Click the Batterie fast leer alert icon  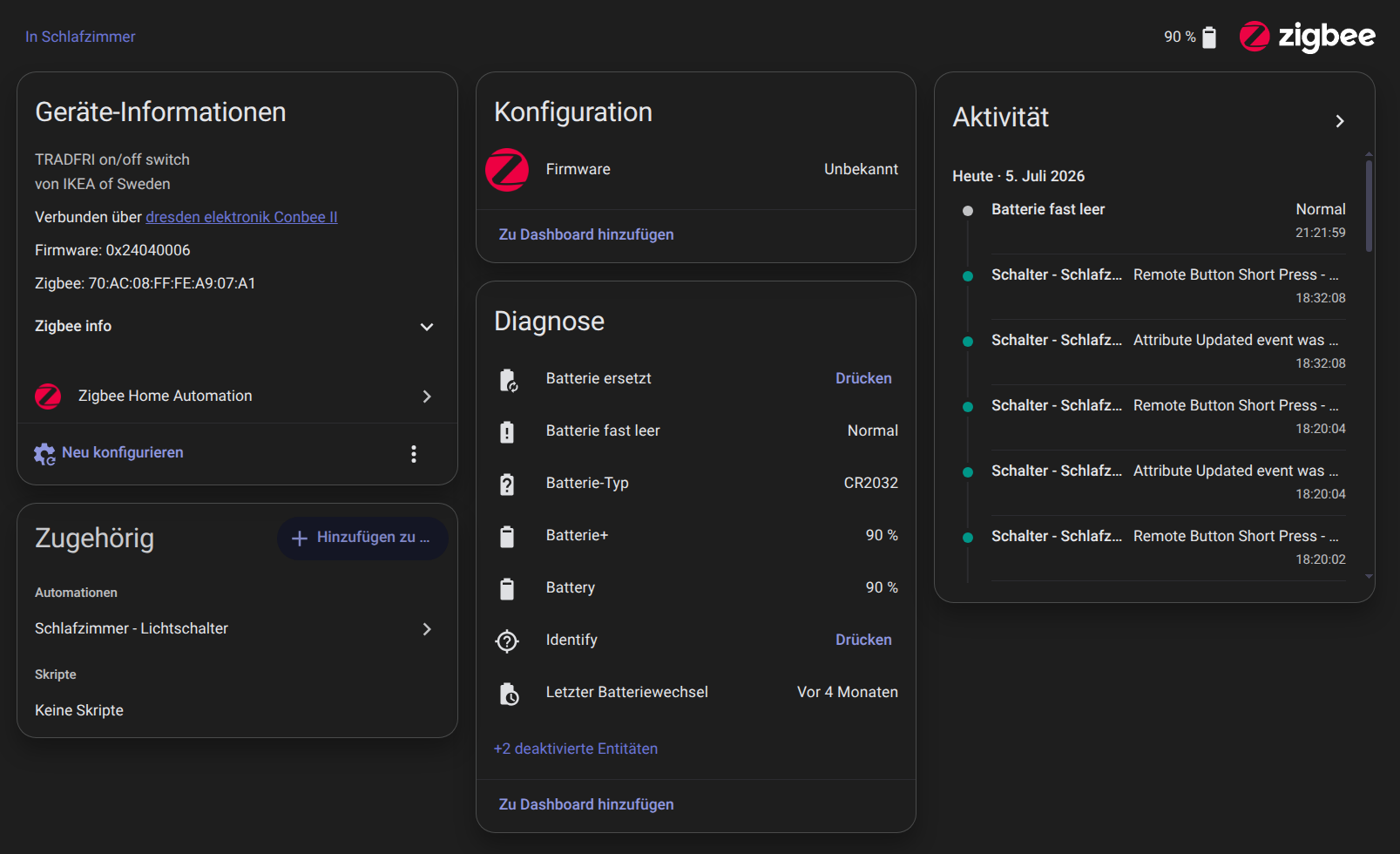507,431
